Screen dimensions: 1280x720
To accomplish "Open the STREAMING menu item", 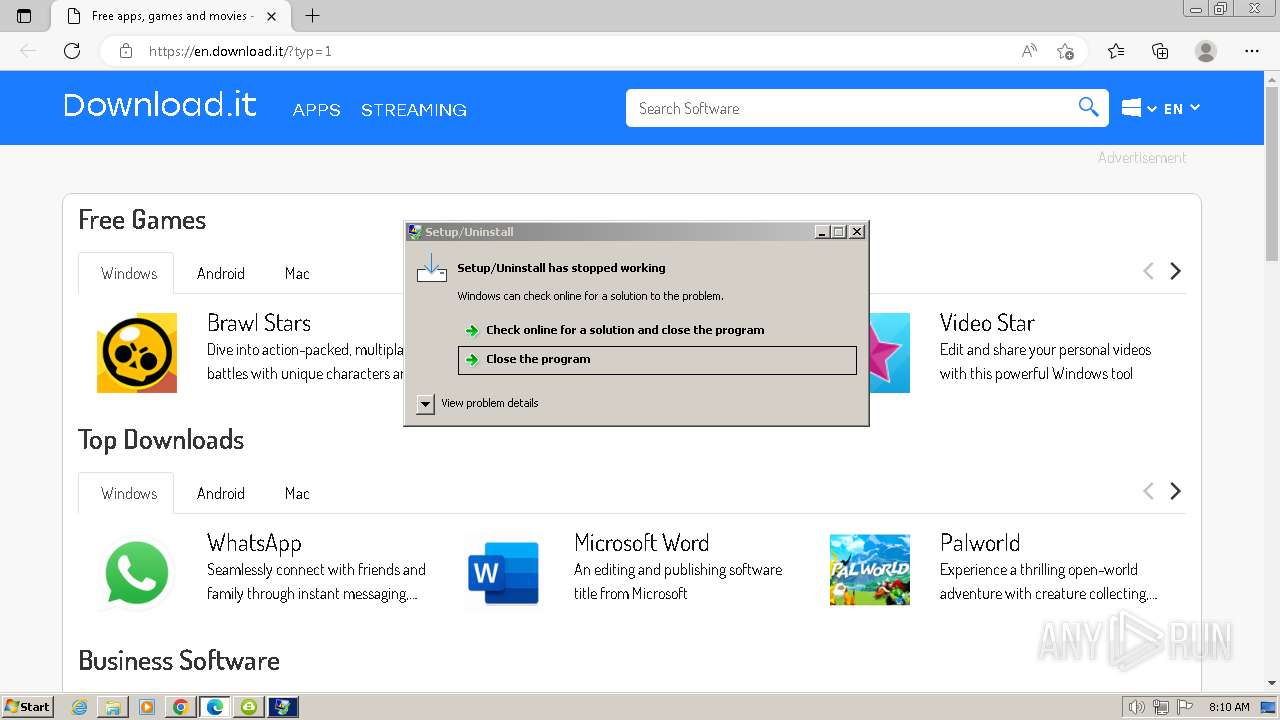I will pos(414,110).
